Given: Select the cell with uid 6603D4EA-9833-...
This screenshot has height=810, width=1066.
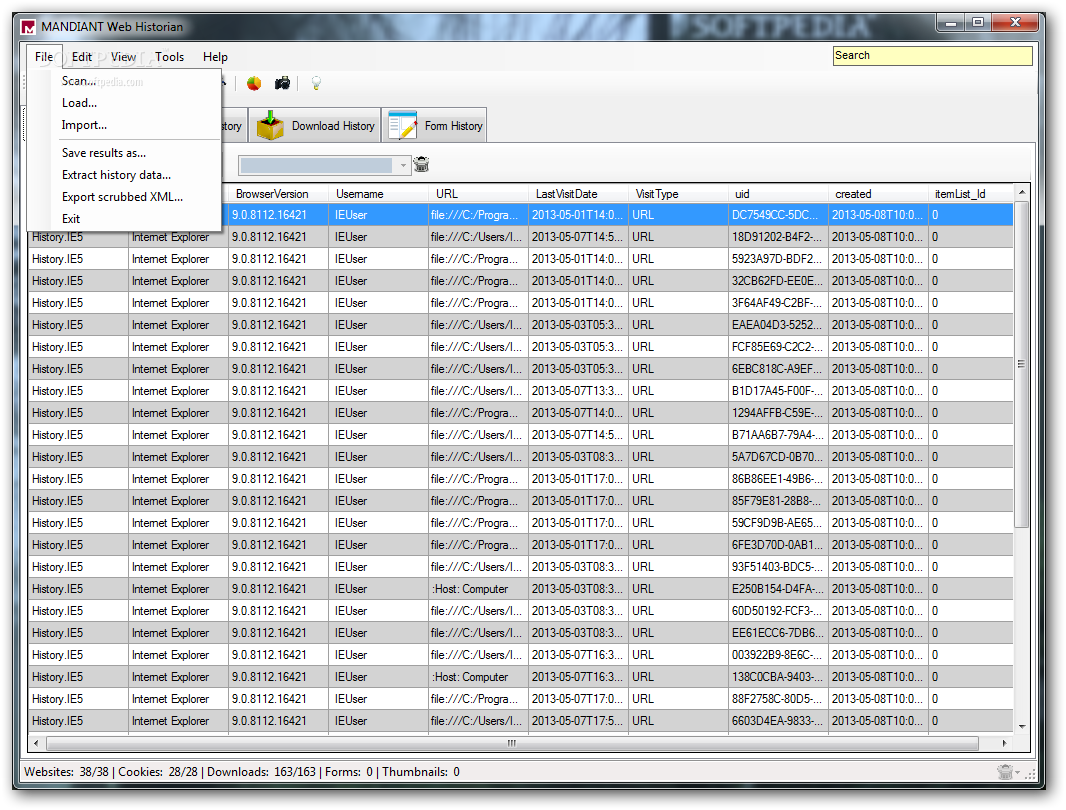Looking at the screenshot, I should click(778, 721).
